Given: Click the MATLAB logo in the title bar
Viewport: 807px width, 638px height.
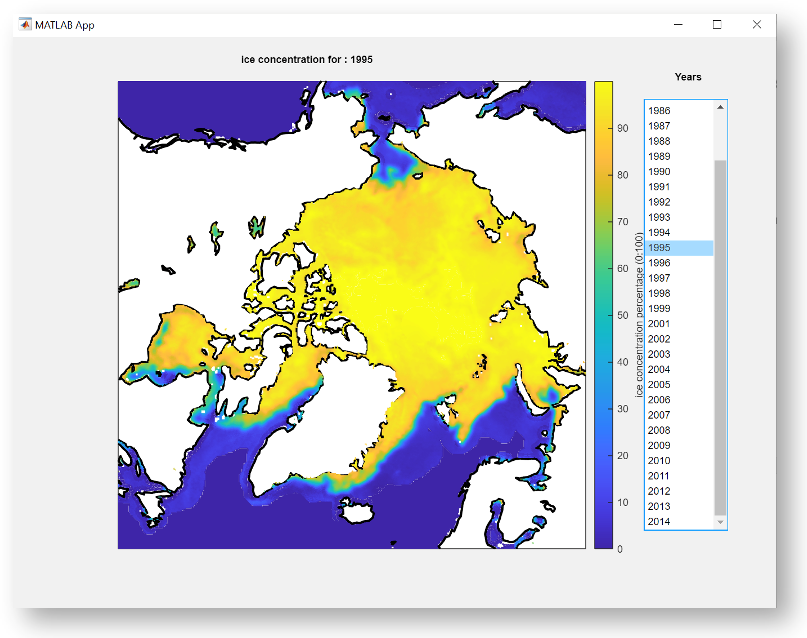Looking at the screenshot, I should [25, 24].
